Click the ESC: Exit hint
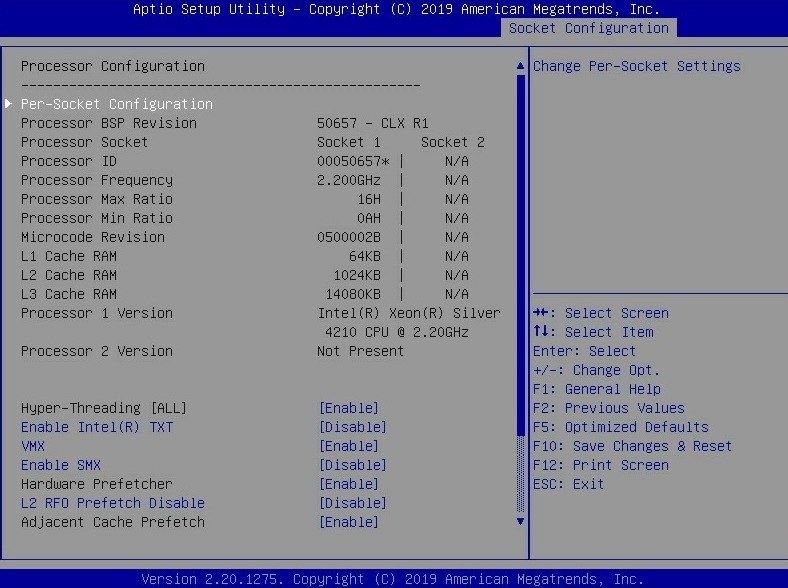Screen dimensions: 788x588 (x=568, y=484)
